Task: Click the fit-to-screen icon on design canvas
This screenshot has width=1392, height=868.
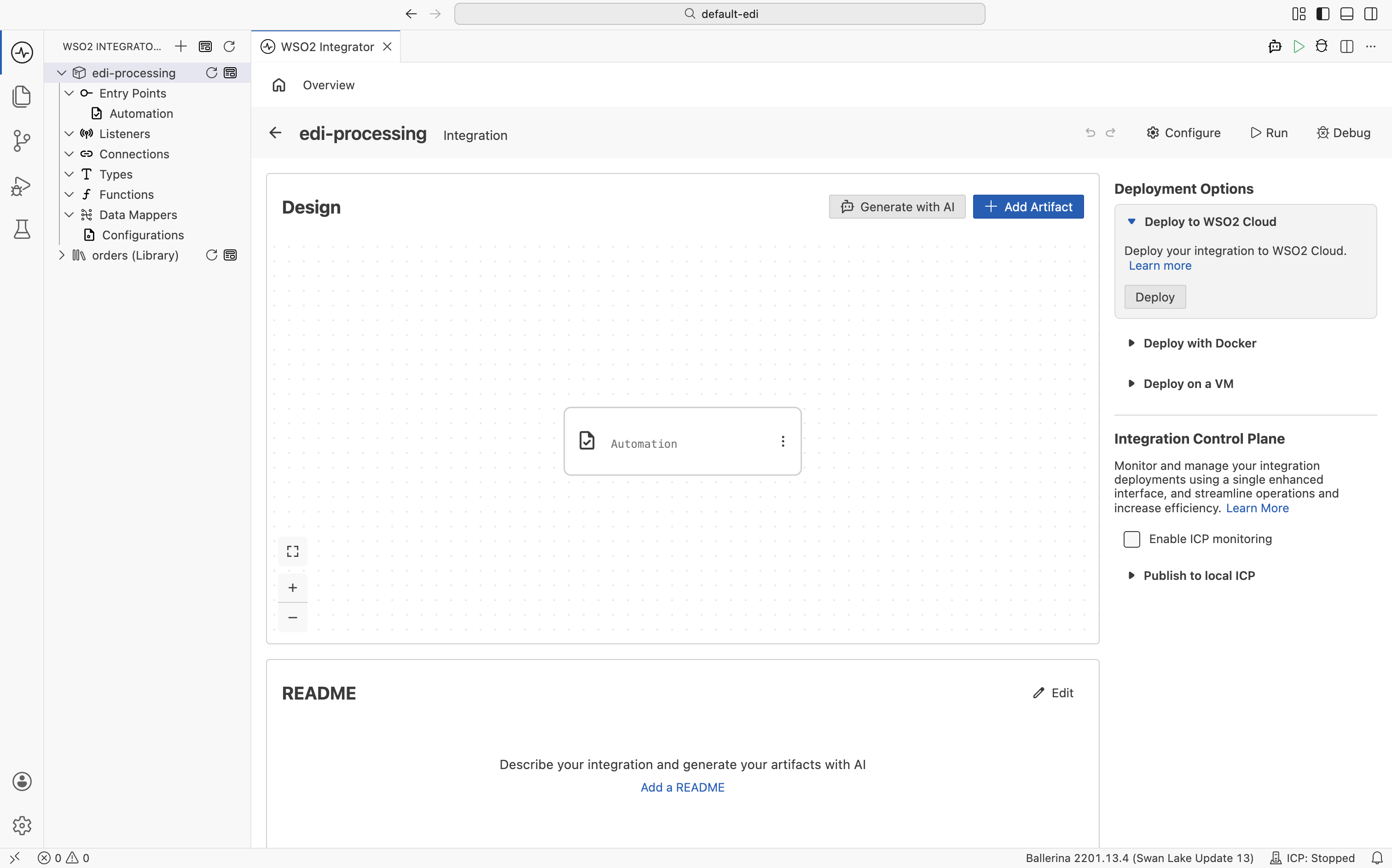Action: pos(293,551)
